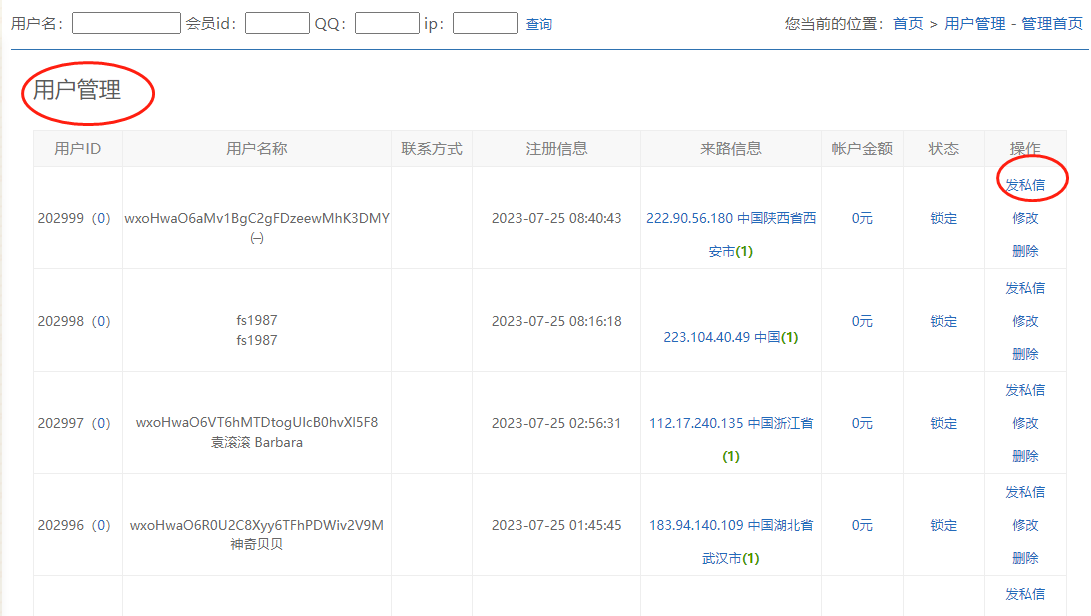Click 修改 for user 202999
This screenshot has width=1091, height=616.
(x=1025, y=218)
